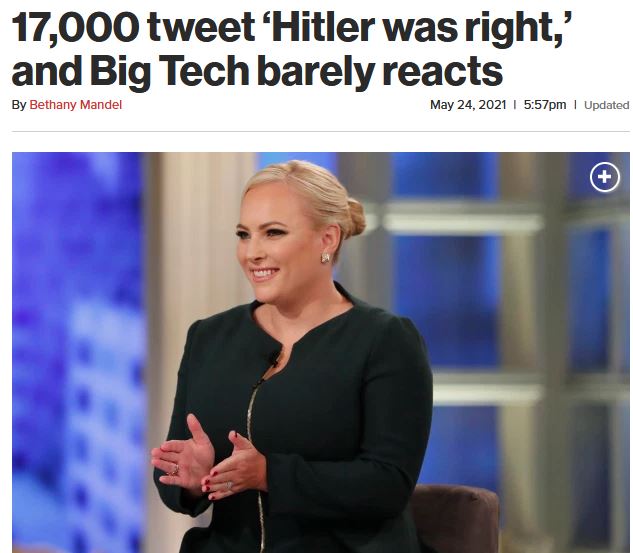Click the blurred blue backdrop at photo's left
This screenshot has width=633, height=553.
[79, 352]
